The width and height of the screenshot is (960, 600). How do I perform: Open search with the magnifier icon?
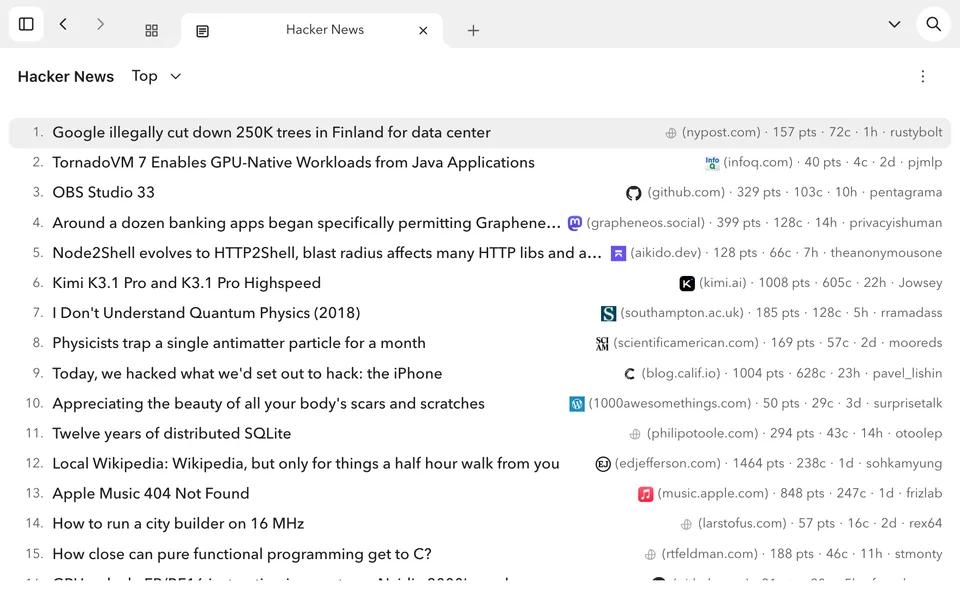934,24
